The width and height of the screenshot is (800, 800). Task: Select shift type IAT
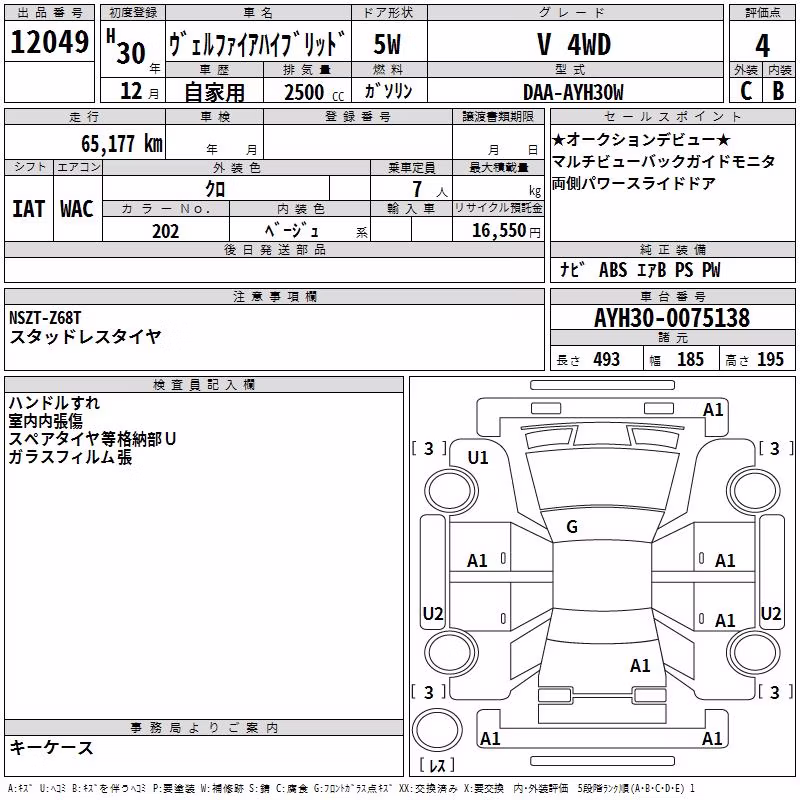[x=29, y=209]
